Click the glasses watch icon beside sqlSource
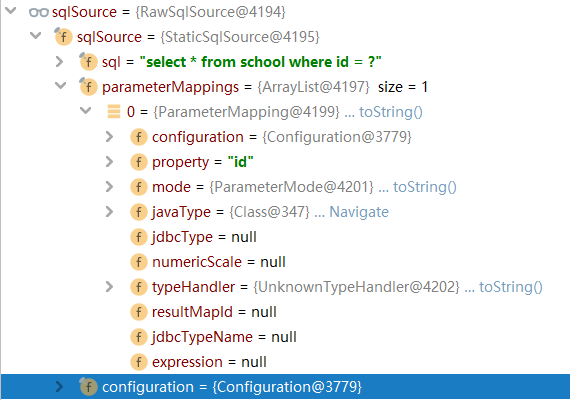 pos(39,13)
